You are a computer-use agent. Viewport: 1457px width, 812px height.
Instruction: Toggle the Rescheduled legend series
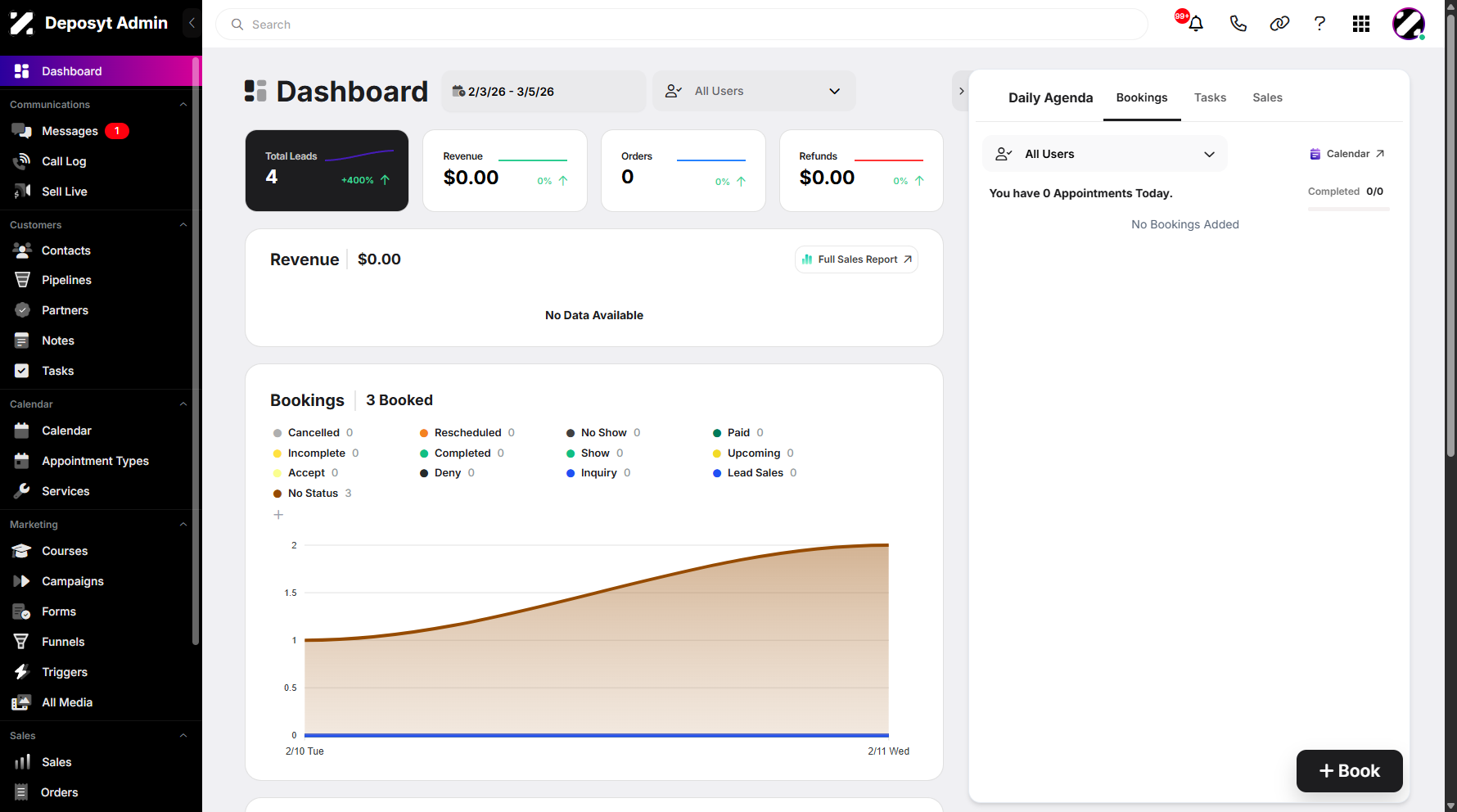point(467,433)
